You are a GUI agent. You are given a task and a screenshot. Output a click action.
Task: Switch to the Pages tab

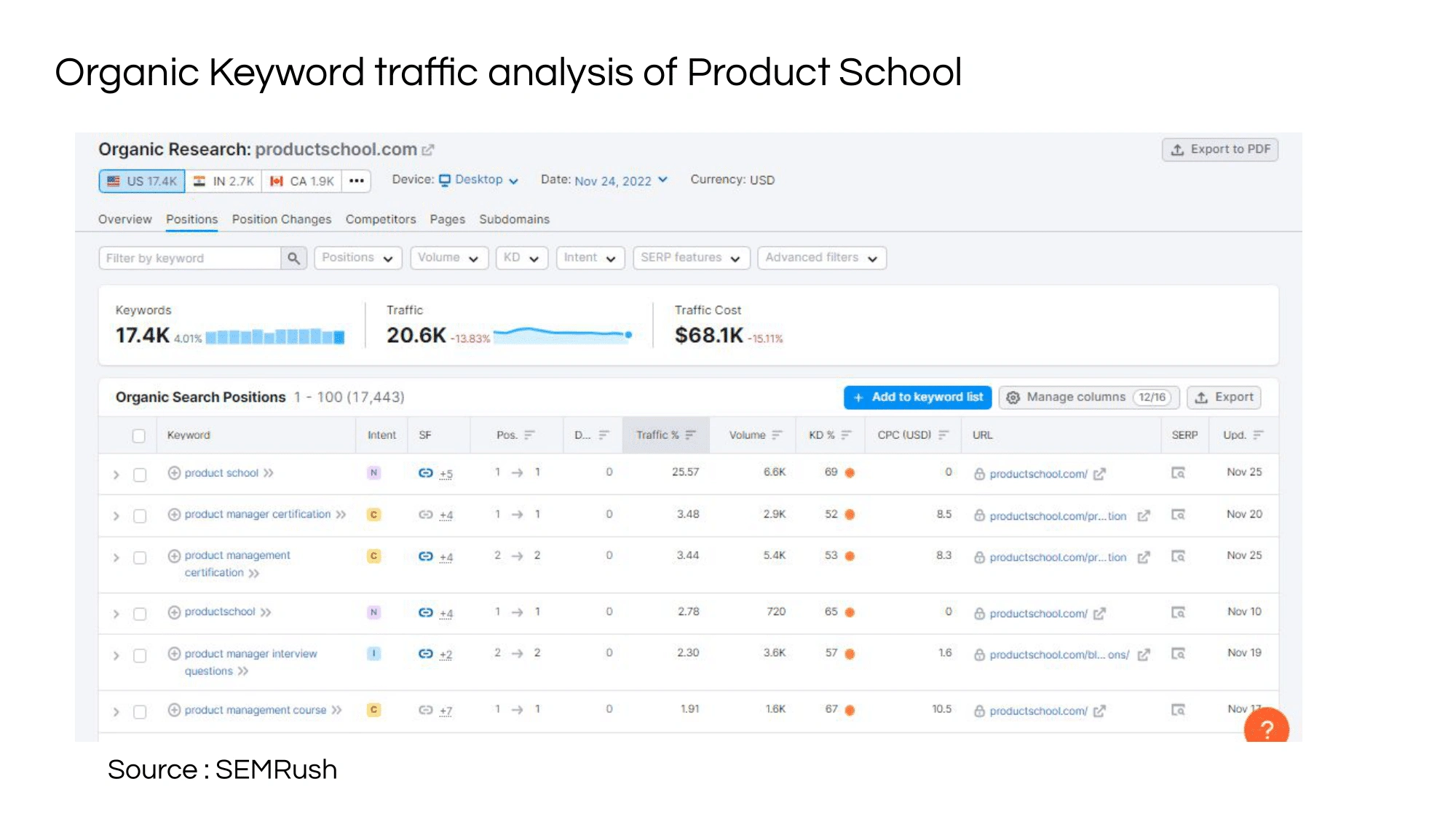(447, 219)
